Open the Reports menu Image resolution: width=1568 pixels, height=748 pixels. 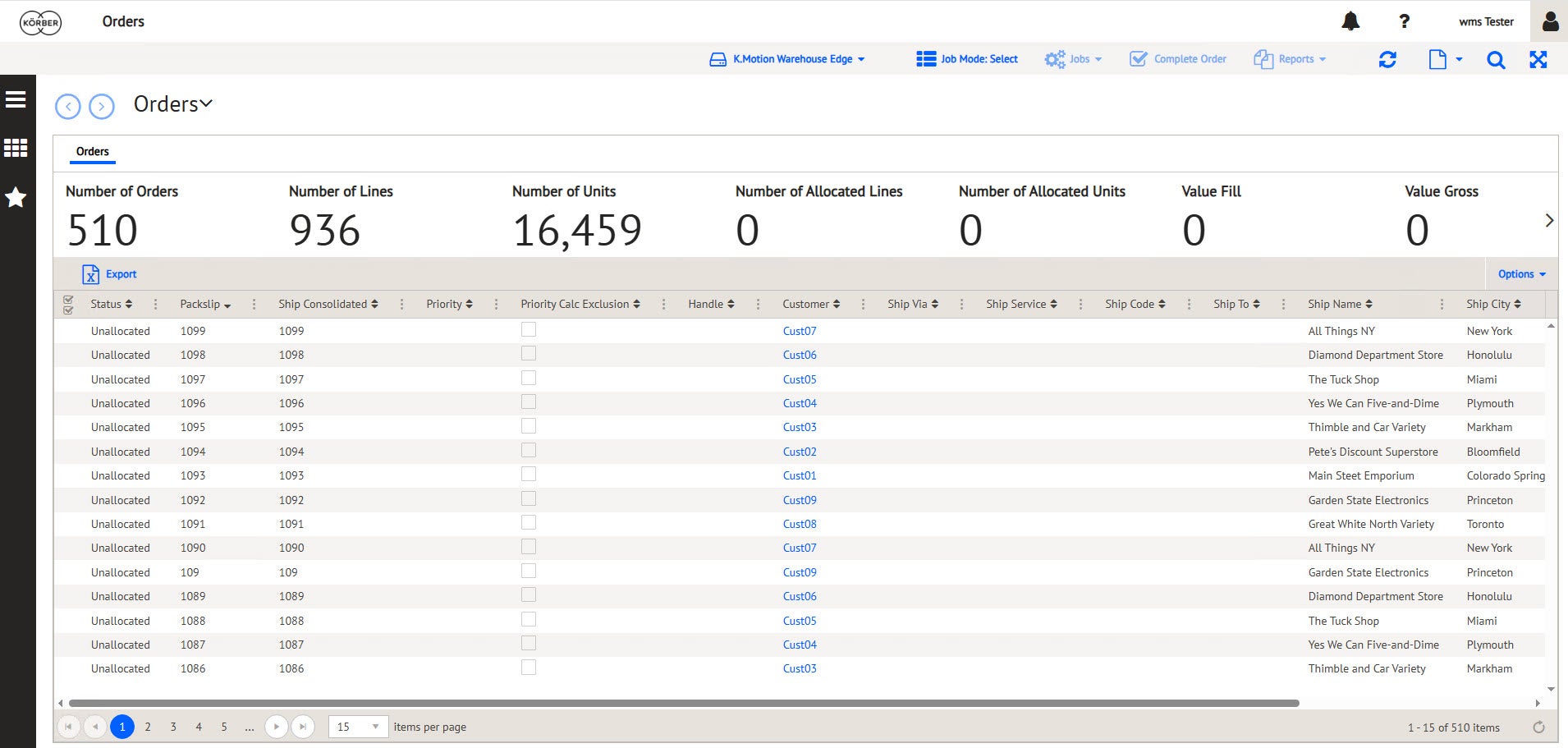(x=1290, y=59)
